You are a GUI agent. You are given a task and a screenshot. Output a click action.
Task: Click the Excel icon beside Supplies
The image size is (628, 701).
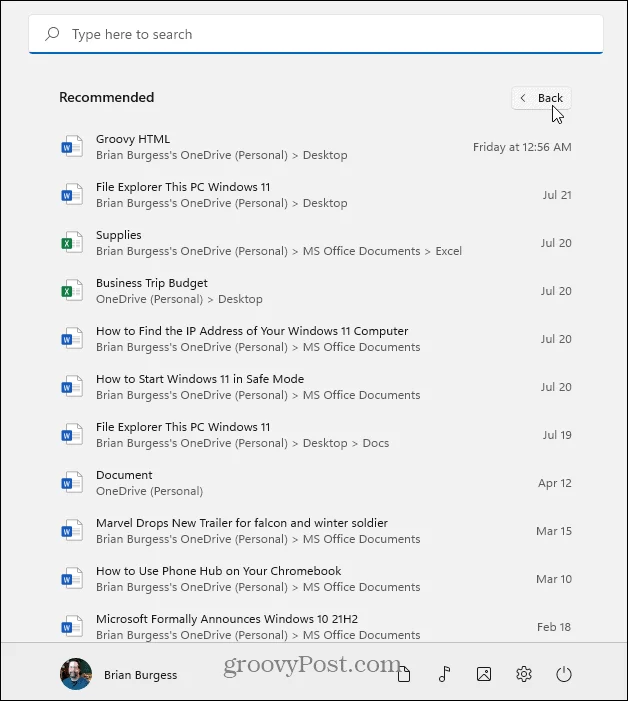coord(72,242)
